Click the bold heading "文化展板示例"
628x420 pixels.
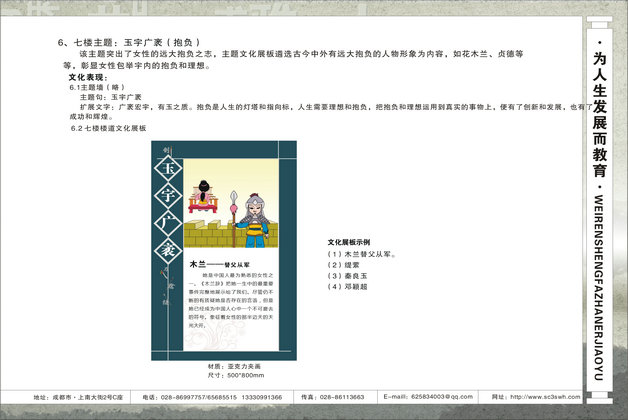click(x=349, y=242)
